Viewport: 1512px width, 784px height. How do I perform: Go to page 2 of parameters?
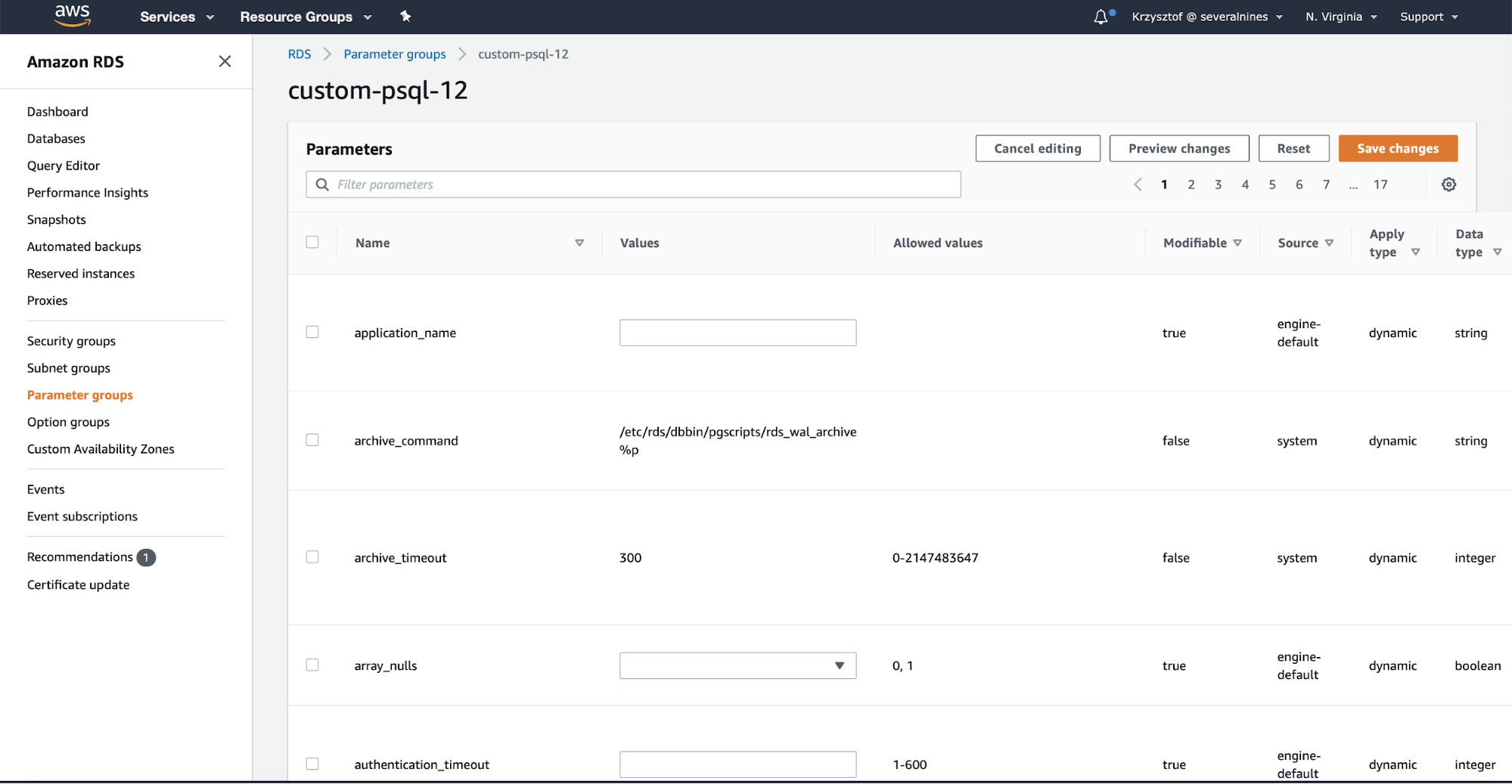pyautogui.click(x=1191, y=184)
